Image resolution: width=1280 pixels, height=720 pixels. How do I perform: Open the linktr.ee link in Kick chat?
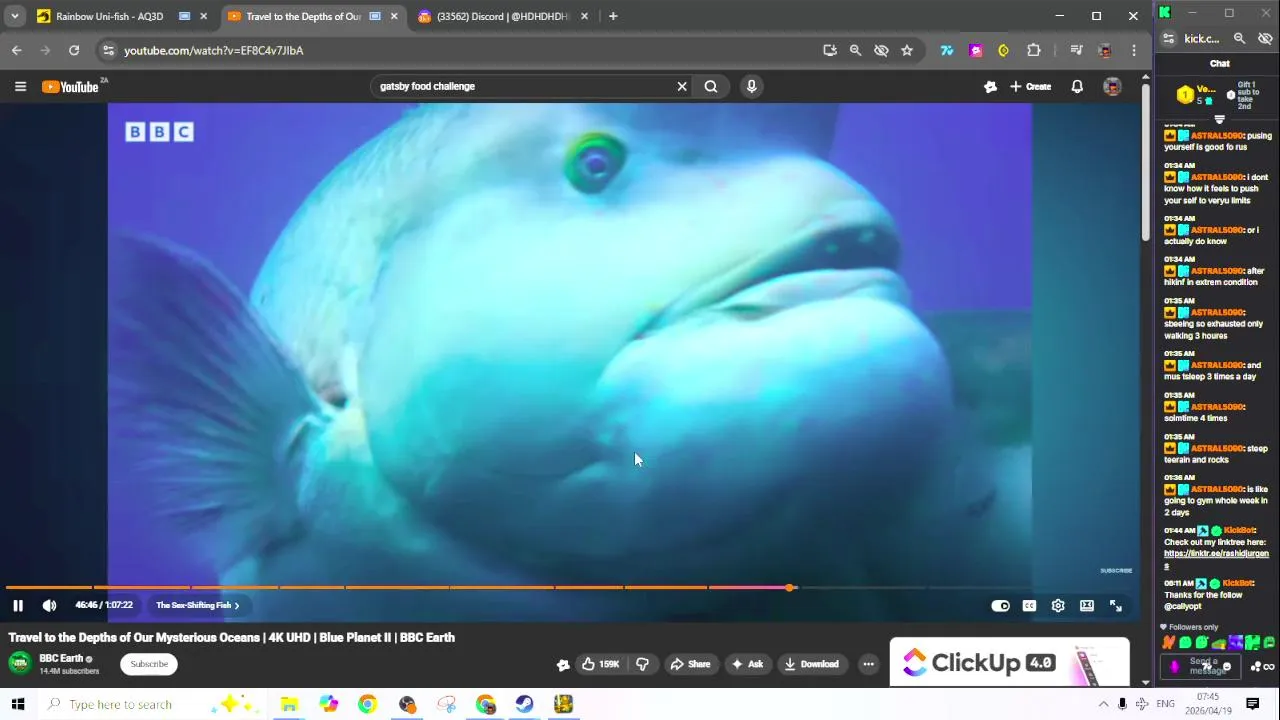[x=1216, y=559]
